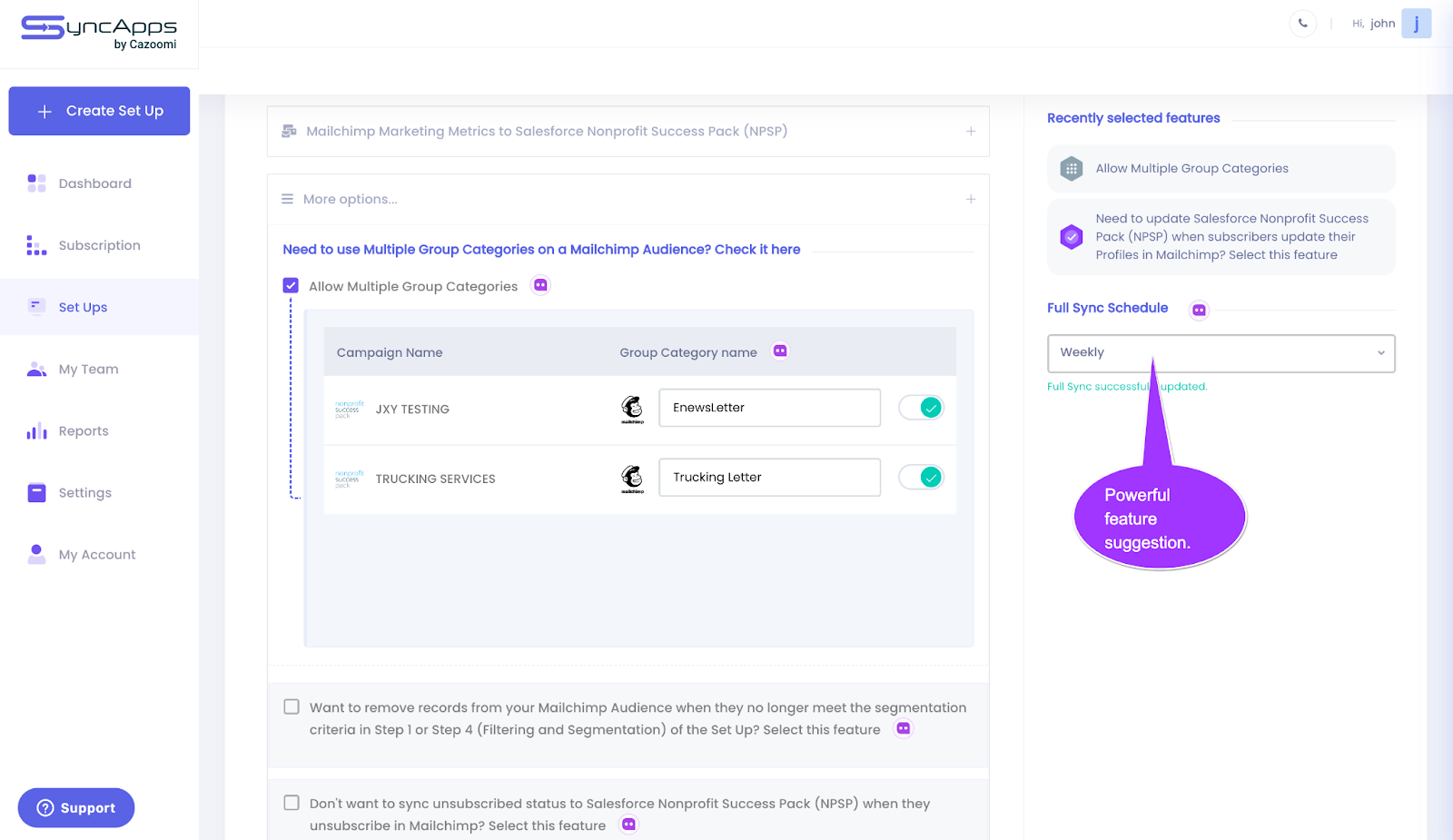This screenshot has height=840, width=1453.
Task: Click the SyncApps by Cazoomi logo
Action: [x=99, y=33]
